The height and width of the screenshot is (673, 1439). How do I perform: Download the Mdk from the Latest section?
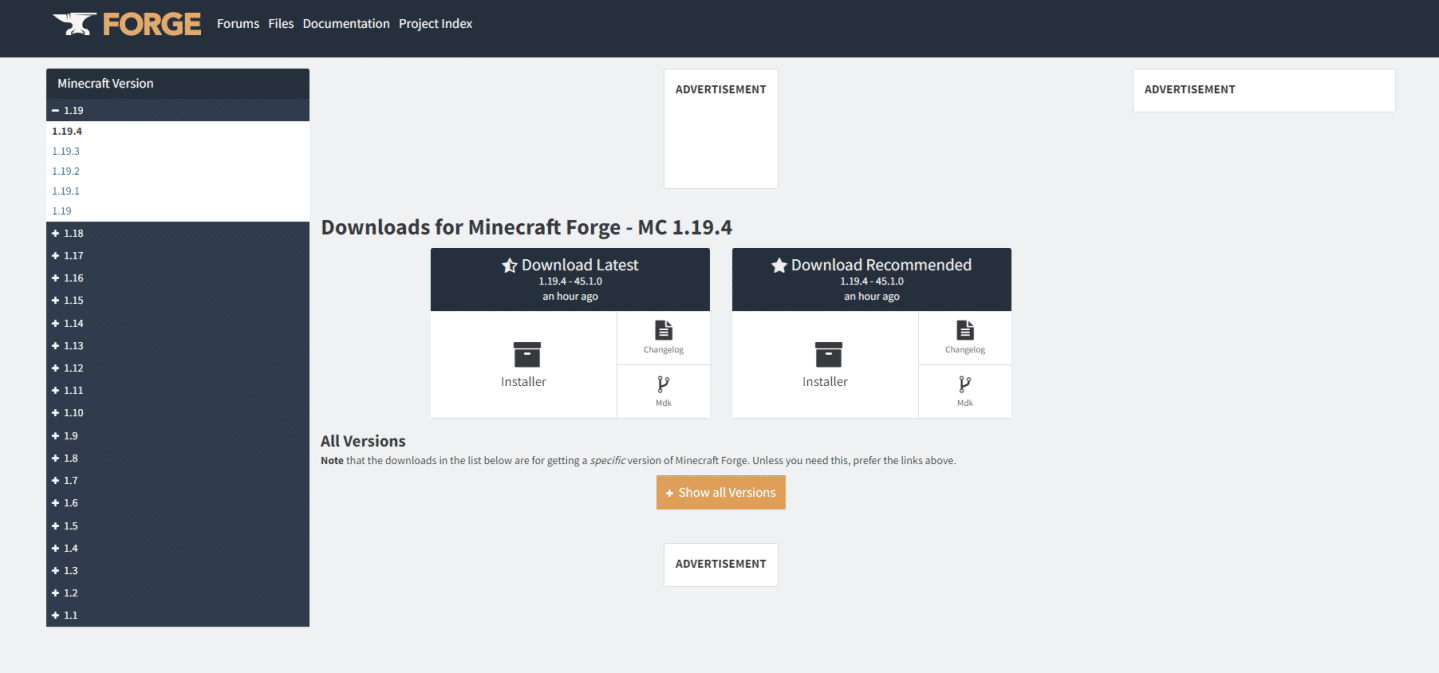[x=663, y=391]
